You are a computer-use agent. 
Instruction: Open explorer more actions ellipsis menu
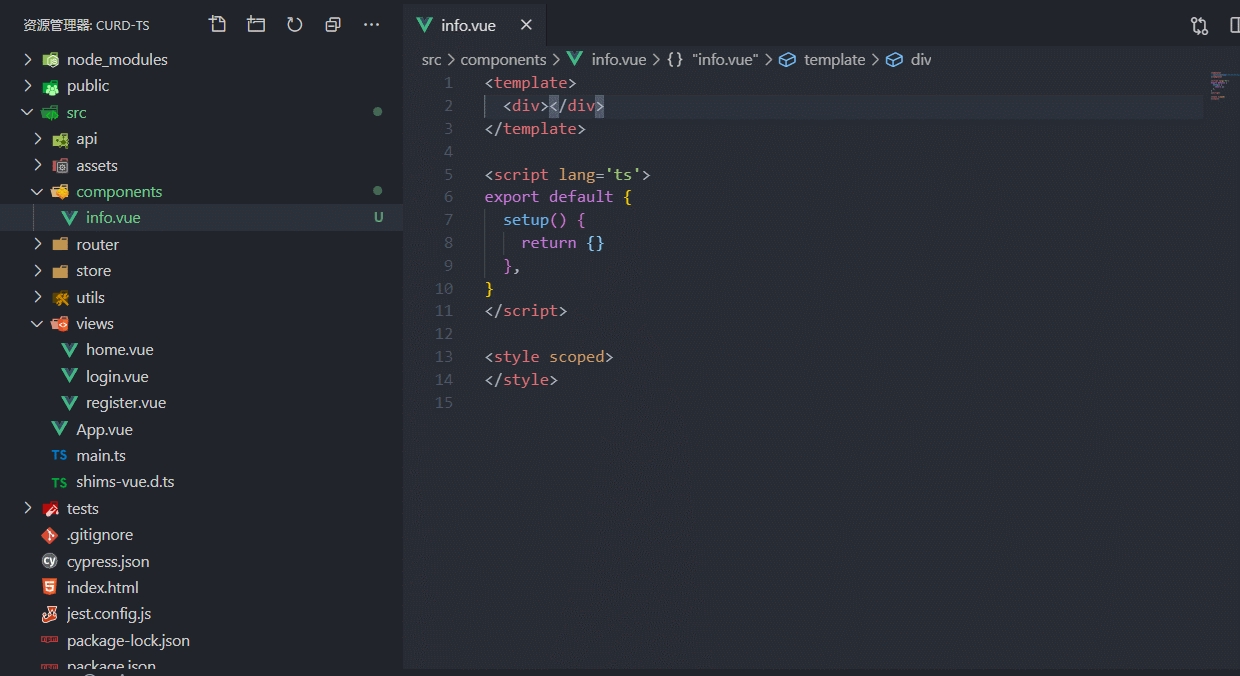click(371, 25)
